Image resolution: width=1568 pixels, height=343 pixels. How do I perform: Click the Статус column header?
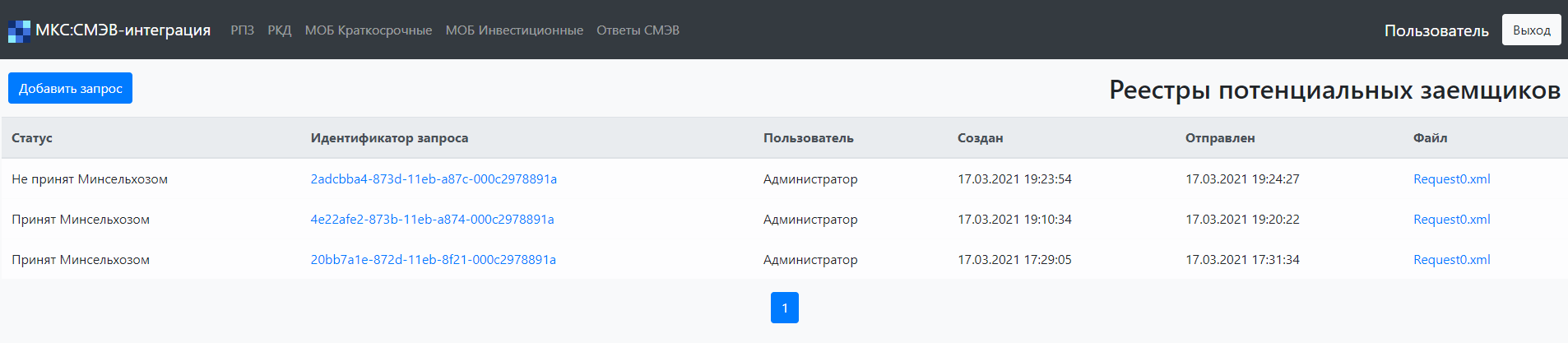32,138
